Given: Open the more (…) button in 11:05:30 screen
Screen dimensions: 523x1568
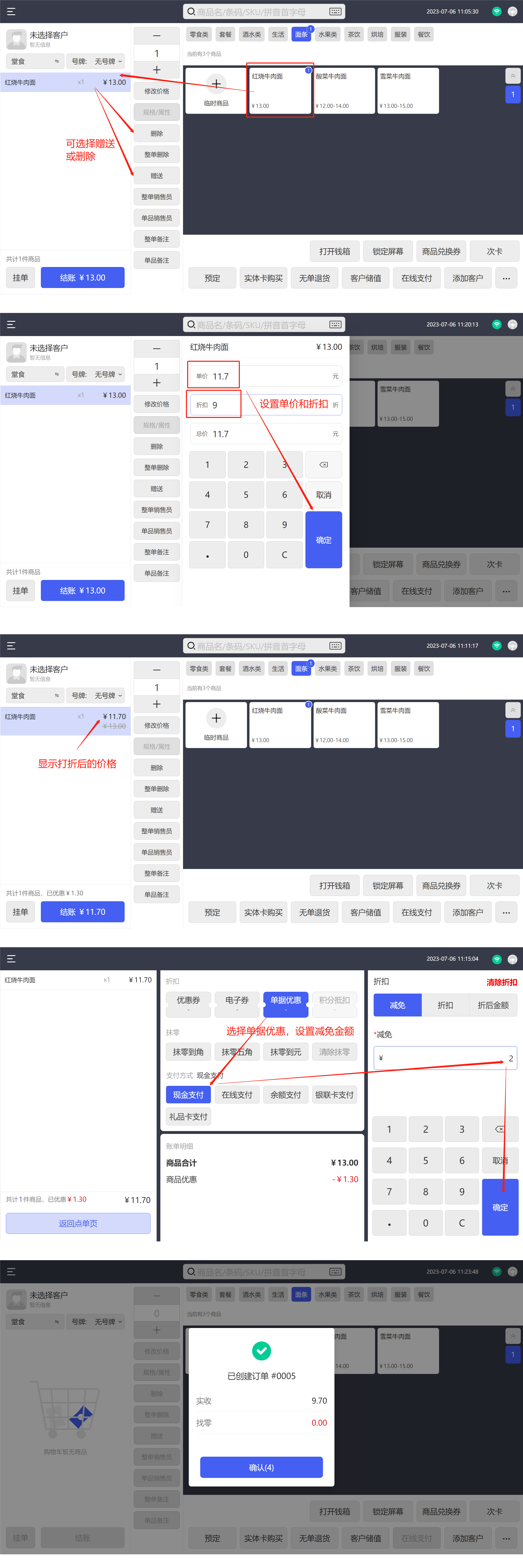Looking at the screenshot, I should [x=506, y=278].
